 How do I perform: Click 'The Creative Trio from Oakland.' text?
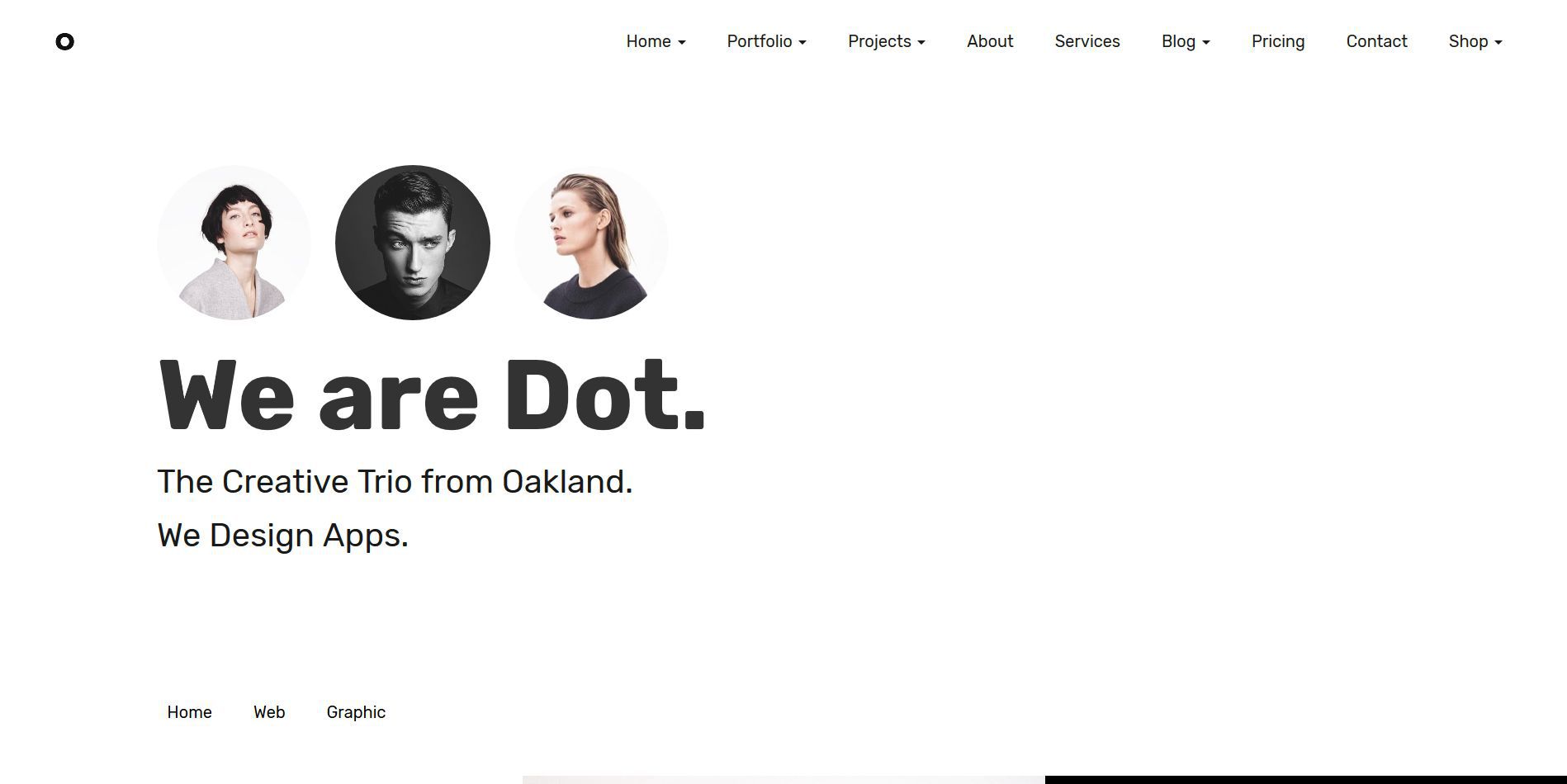click(x=395, y=482)
